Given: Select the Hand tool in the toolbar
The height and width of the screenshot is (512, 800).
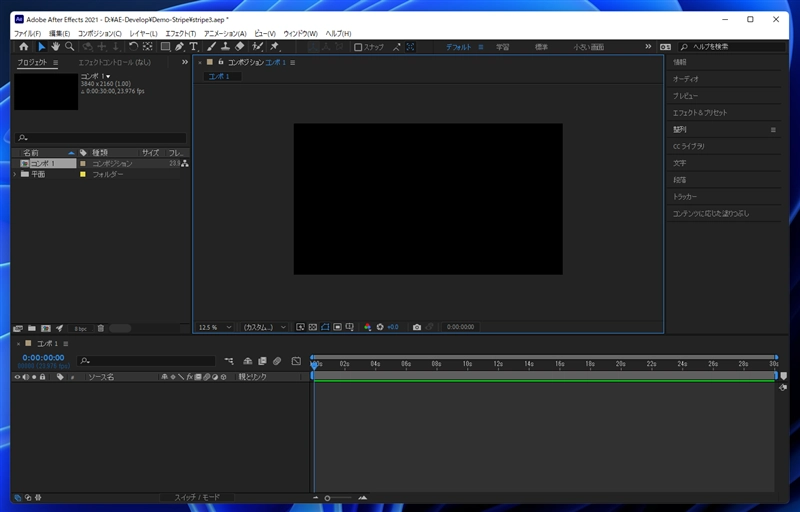Looking at the screenshot, I should (55, 46).
